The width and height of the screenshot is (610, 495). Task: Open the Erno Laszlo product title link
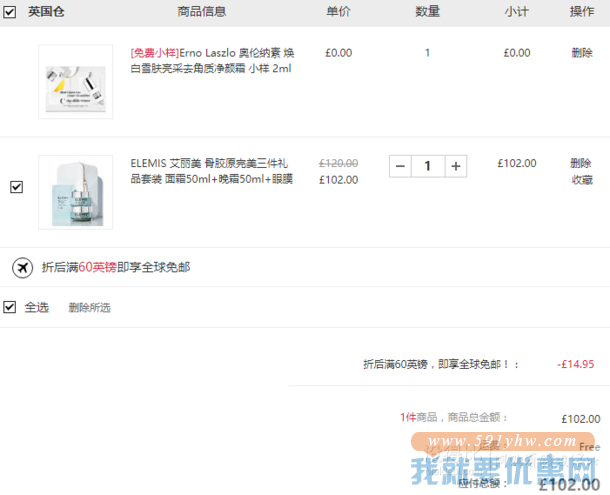pyautogui.click(x=212, y=61)
